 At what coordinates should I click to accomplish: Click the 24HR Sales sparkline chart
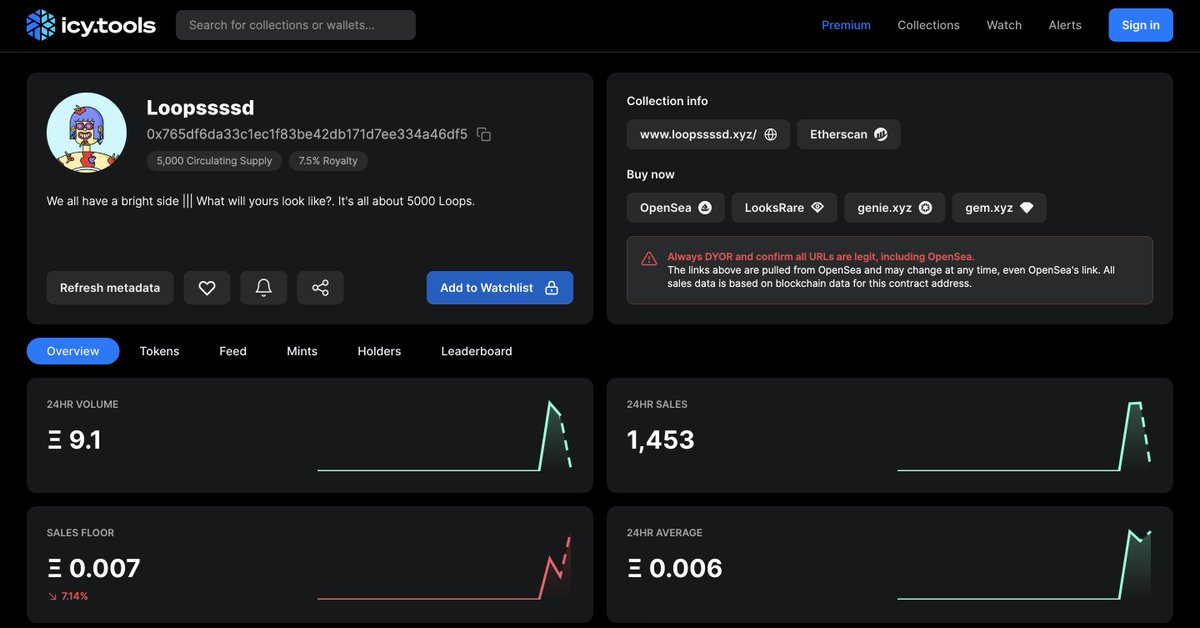(x=1025, y=436)
